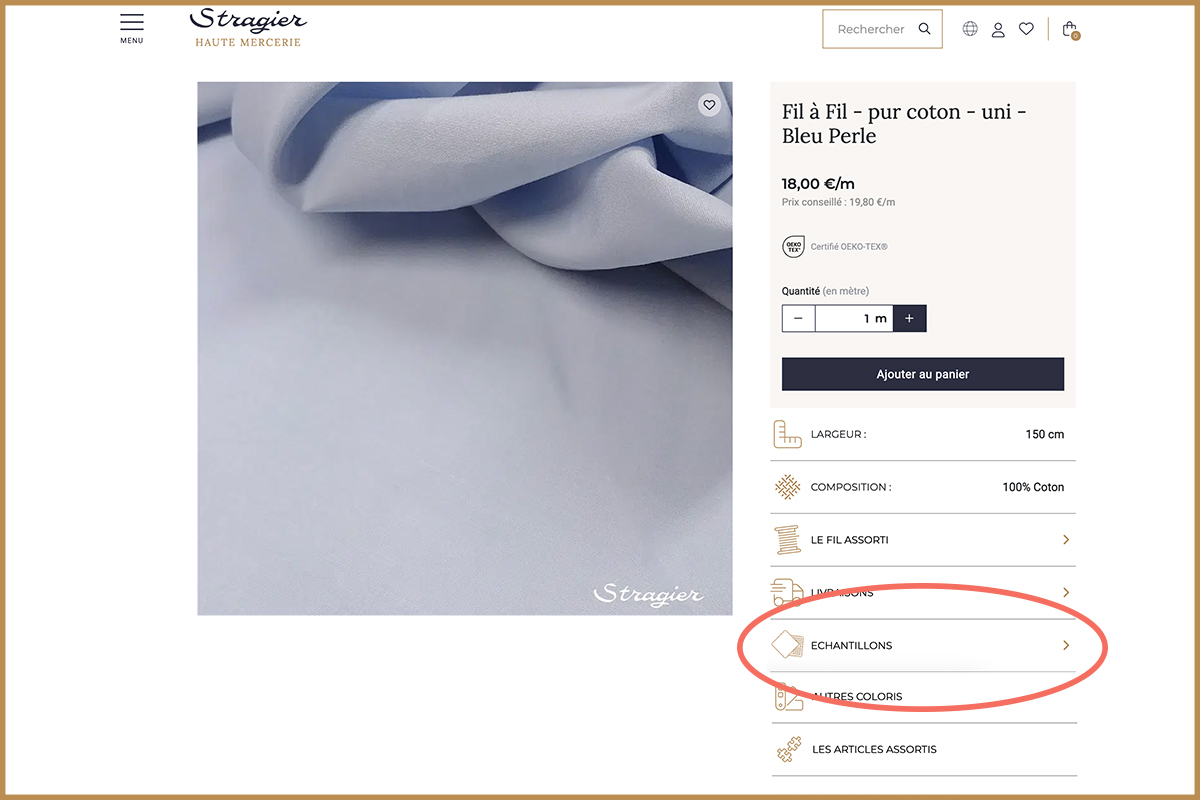Image resolution: width=1200 pixels, height=800 pixels.
Task: Open the wishlist heart in header
Action: point(1026,29)
